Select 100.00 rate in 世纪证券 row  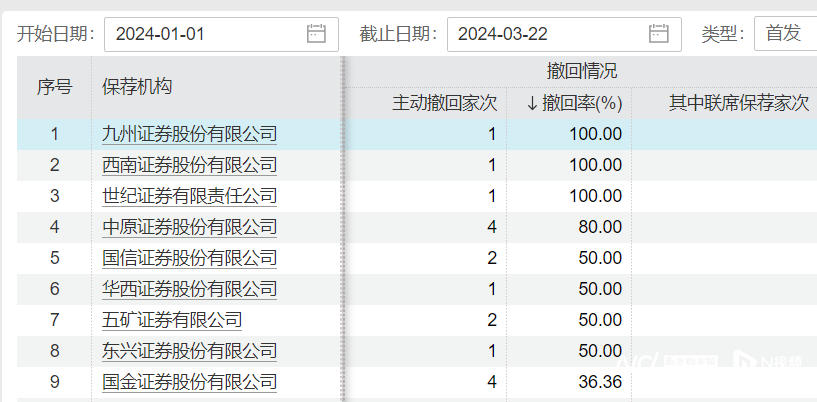click(x=596, y=196)
